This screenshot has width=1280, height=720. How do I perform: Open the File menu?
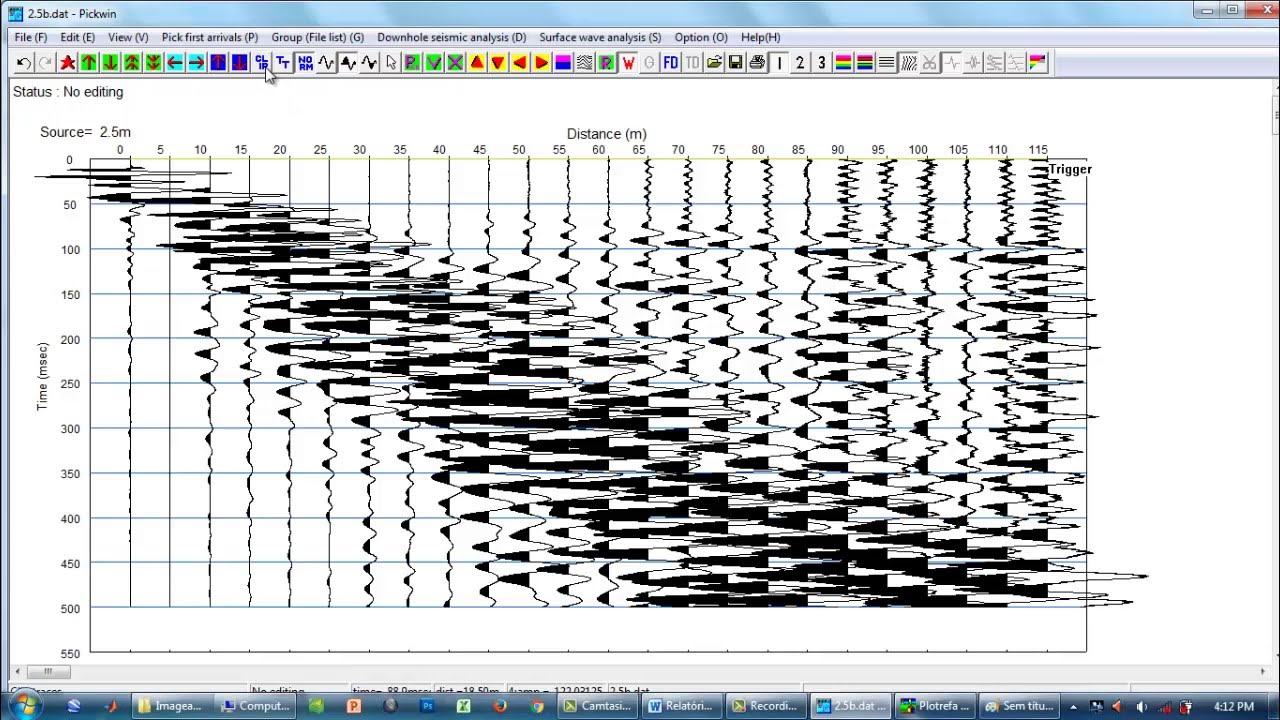(31, 37)
